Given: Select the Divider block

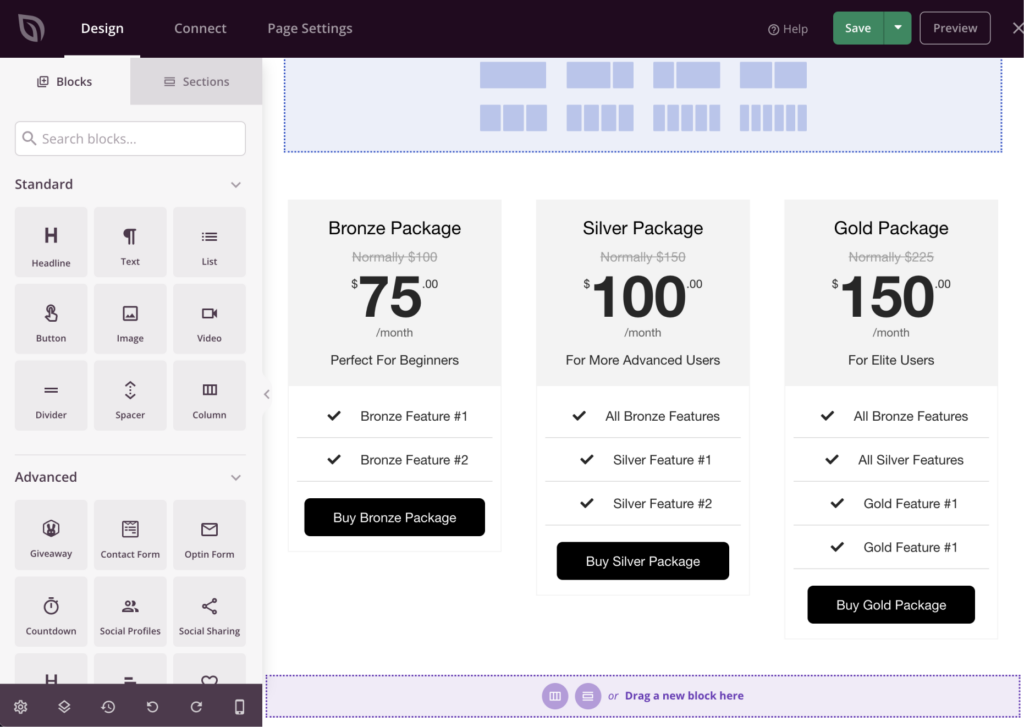Looking at the screenshot, I should click(x=51, y=395).
